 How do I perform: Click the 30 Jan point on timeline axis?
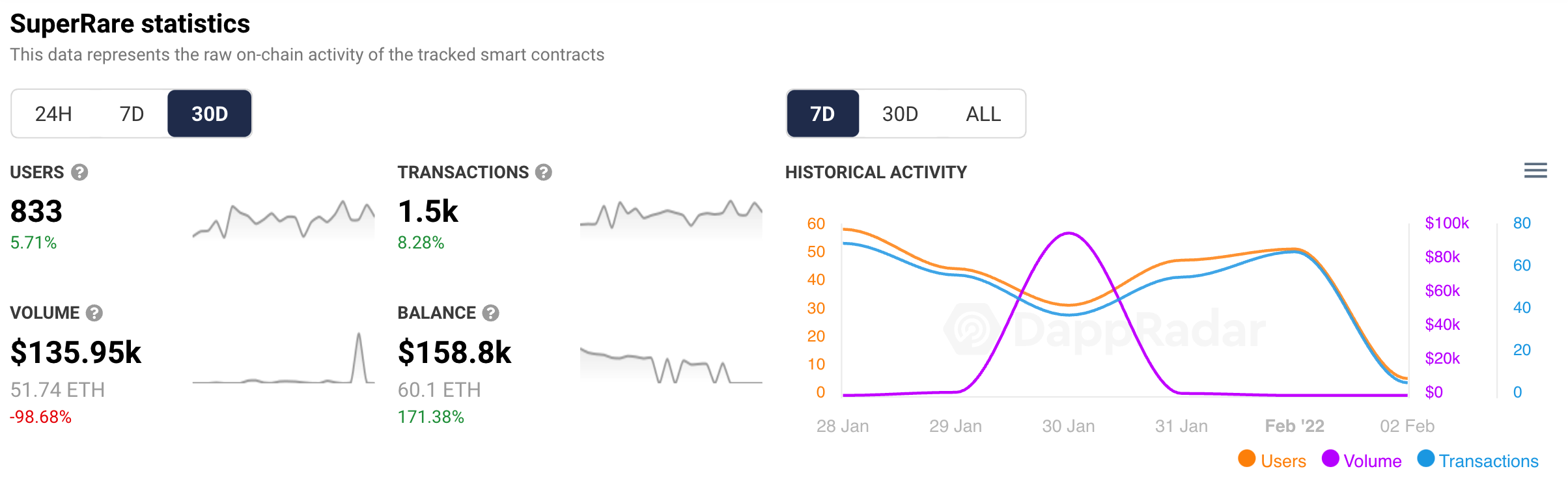pyautogui.click(x=1069, y=426)
